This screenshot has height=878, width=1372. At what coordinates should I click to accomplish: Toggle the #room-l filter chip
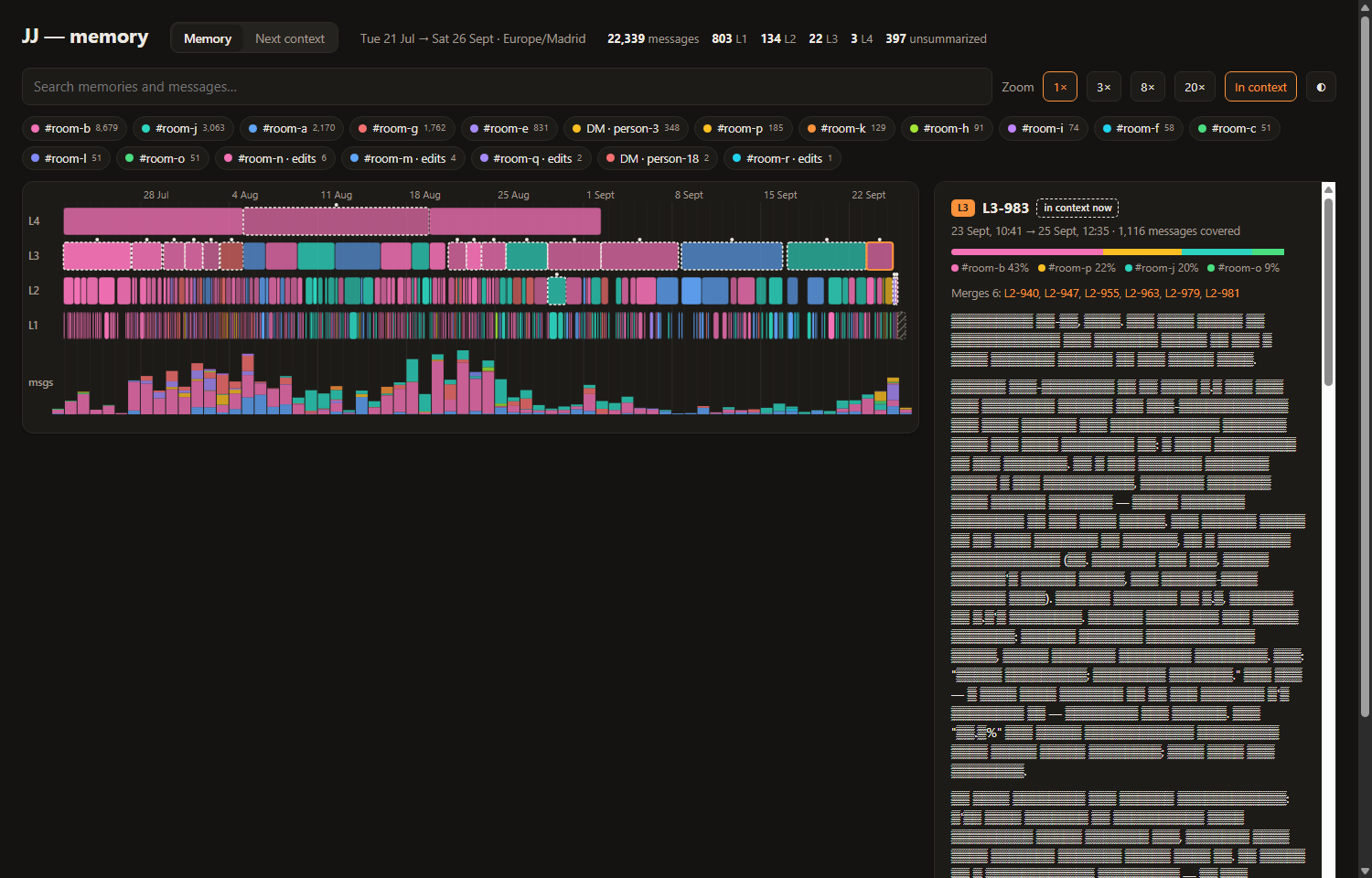[x=67, y=158]
